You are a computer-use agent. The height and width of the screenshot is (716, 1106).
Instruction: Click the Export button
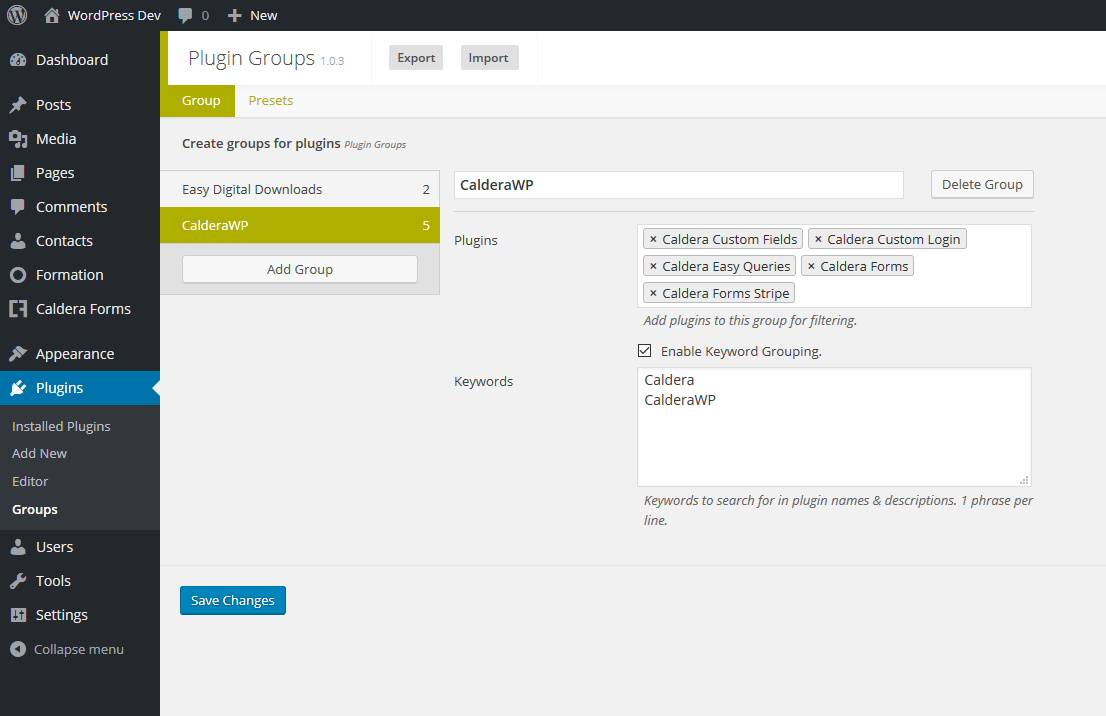pos(415,58)
